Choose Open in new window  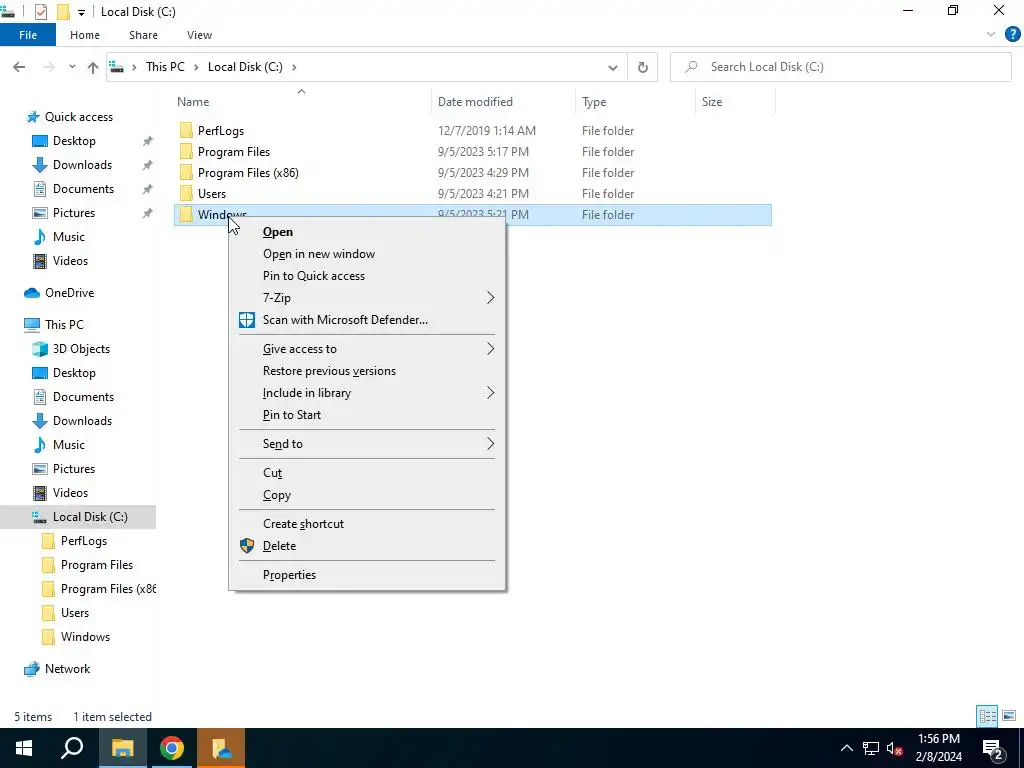[x=367, y=254]
